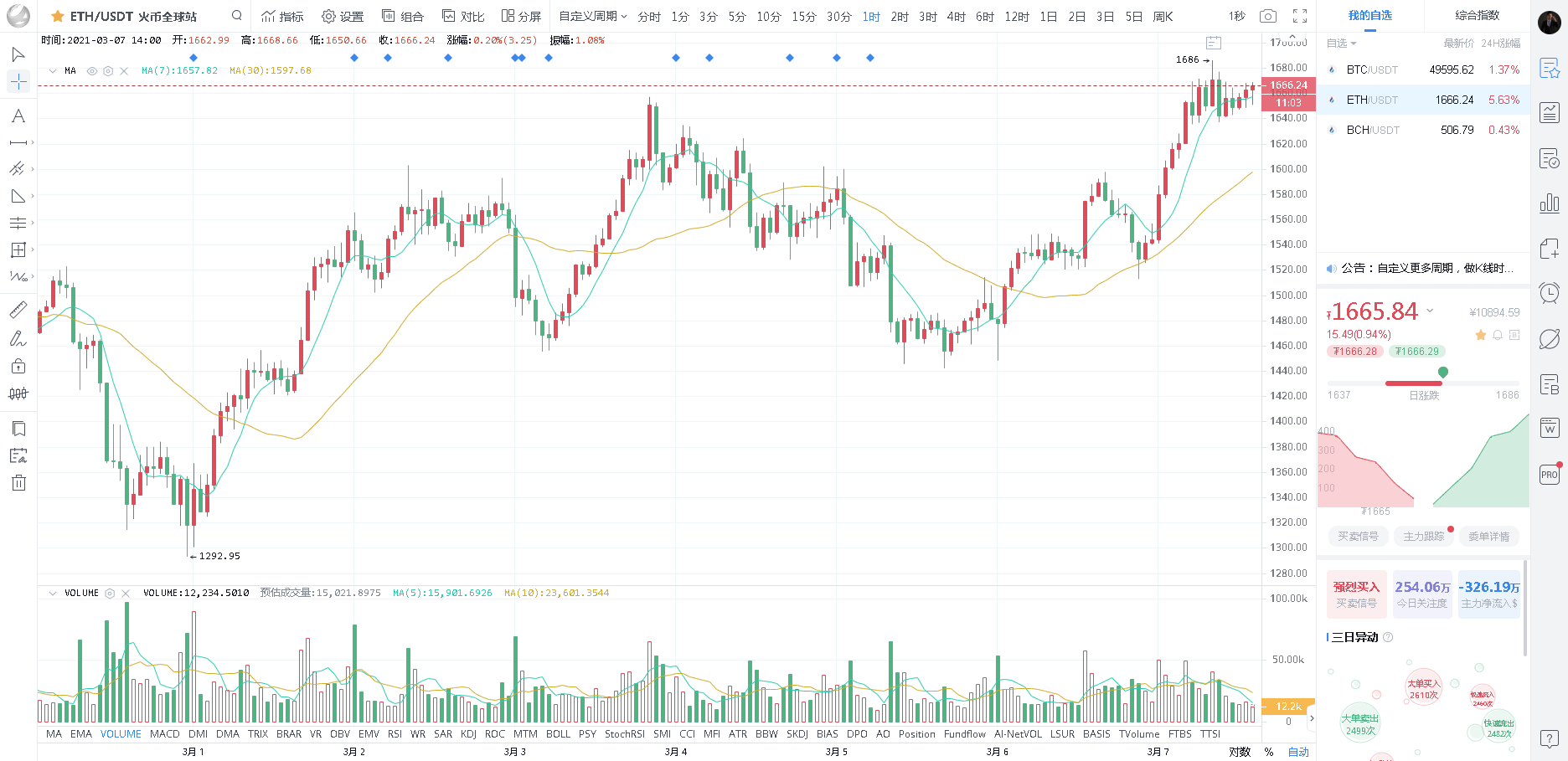The height and width of the screenshot is (761, 1568).
Task: Click the daily range slider green marker
Action: tap(1442, 372)
